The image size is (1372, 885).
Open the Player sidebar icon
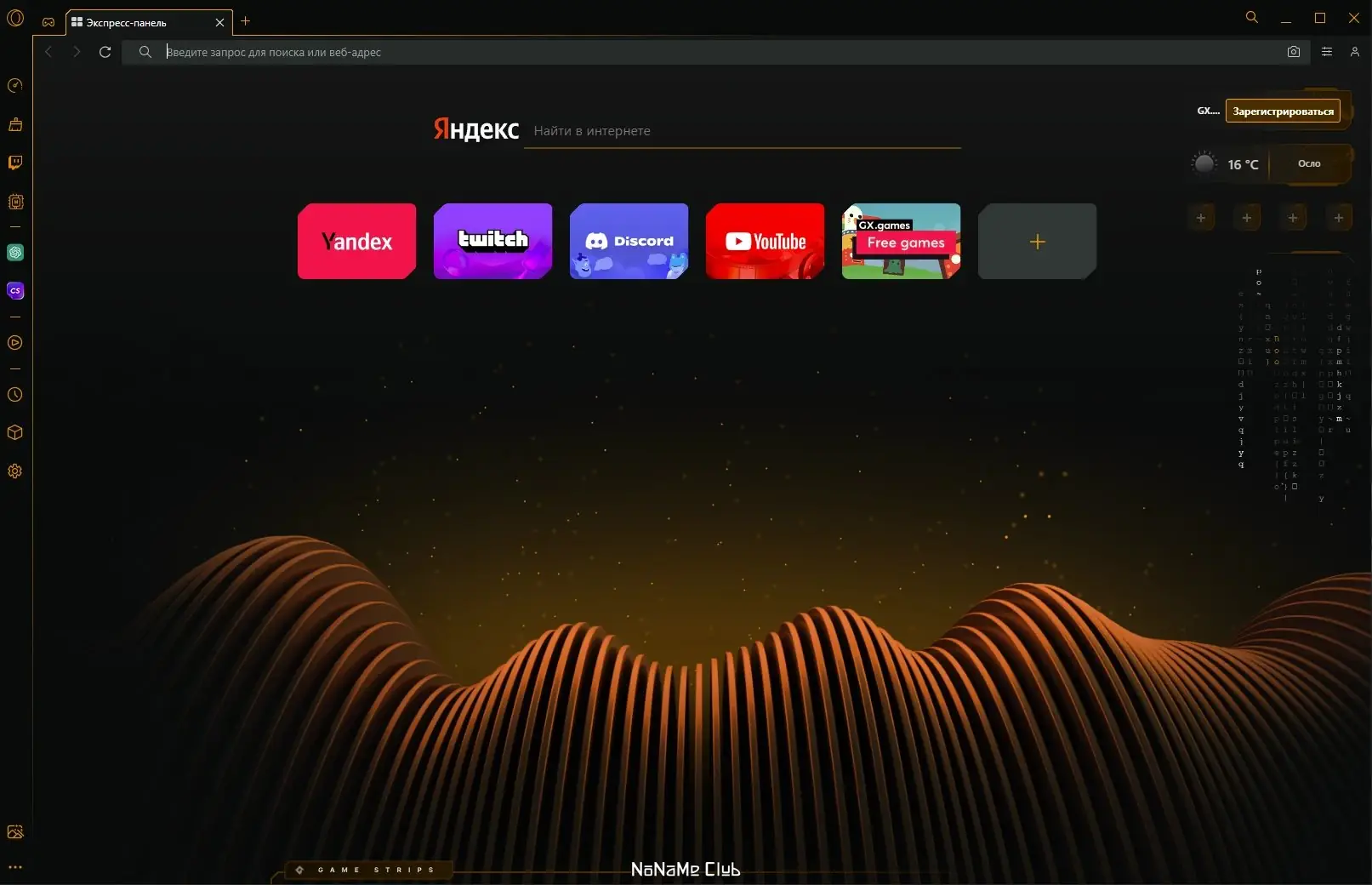15,342
